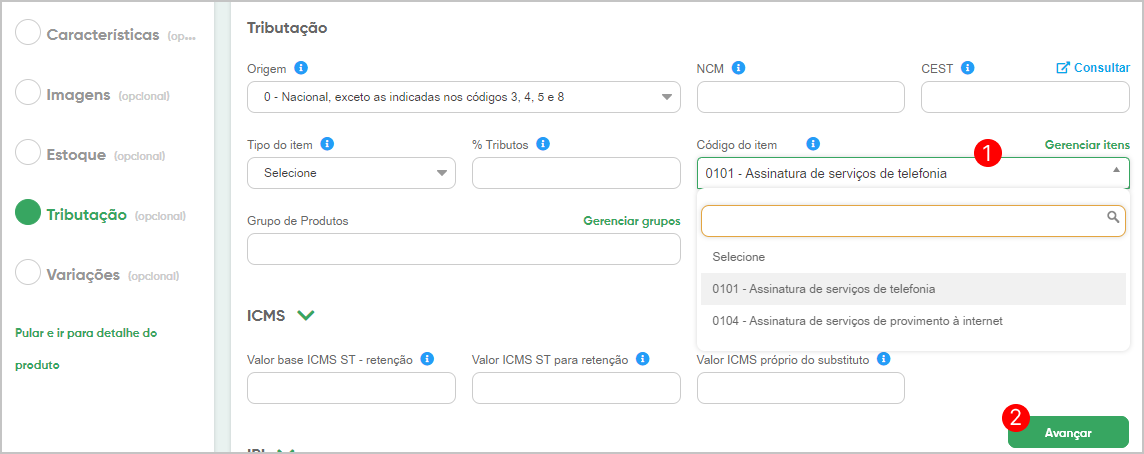
Task: Click the info icon beside Tipo do item
Action: [x=328, y=144]
